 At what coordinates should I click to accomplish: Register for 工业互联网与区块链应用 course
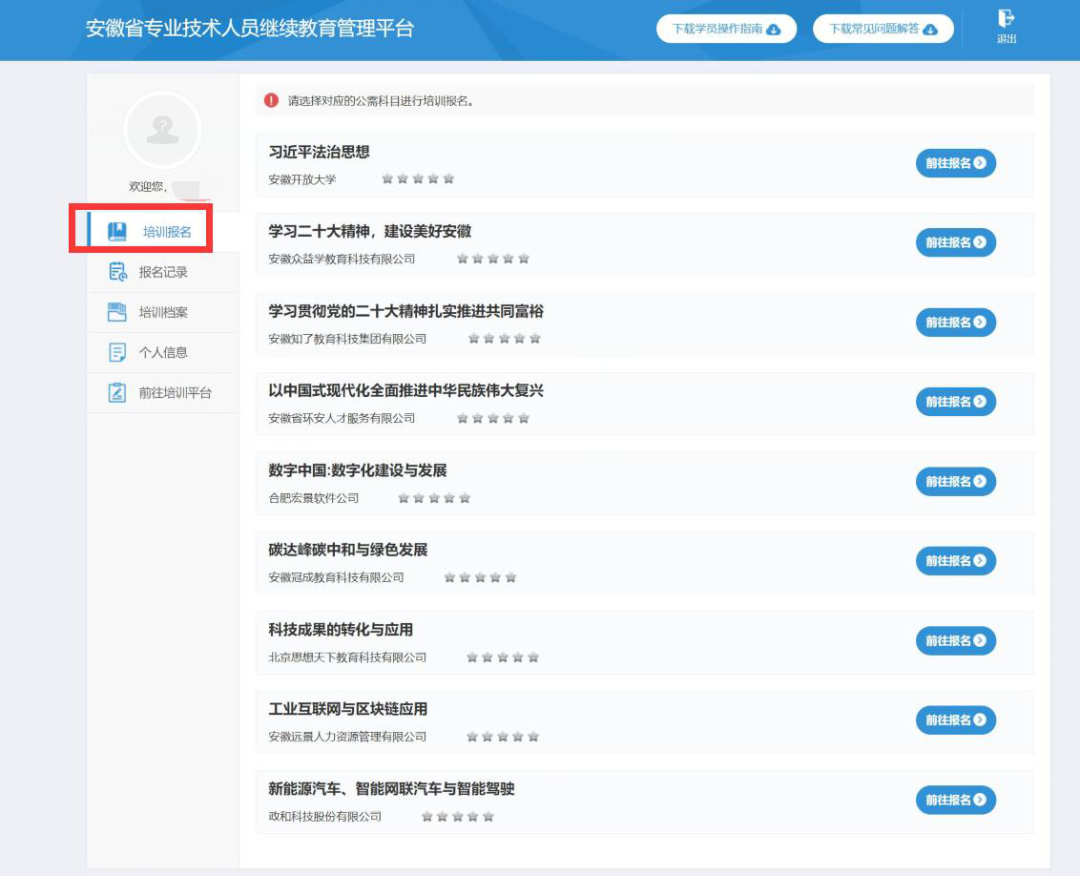955,720
